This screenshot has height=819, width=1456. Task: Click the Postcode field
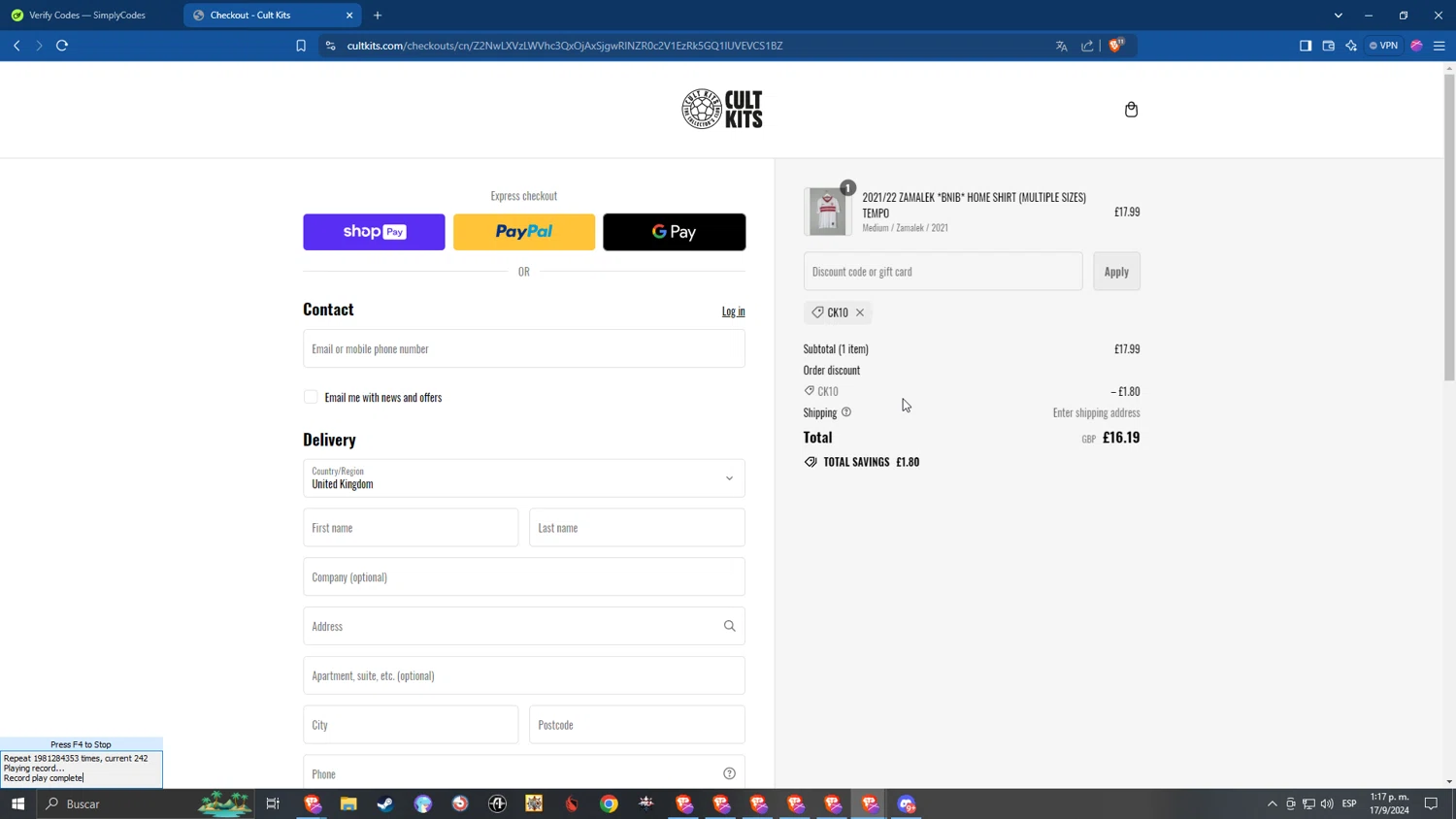tap(637, 725)
